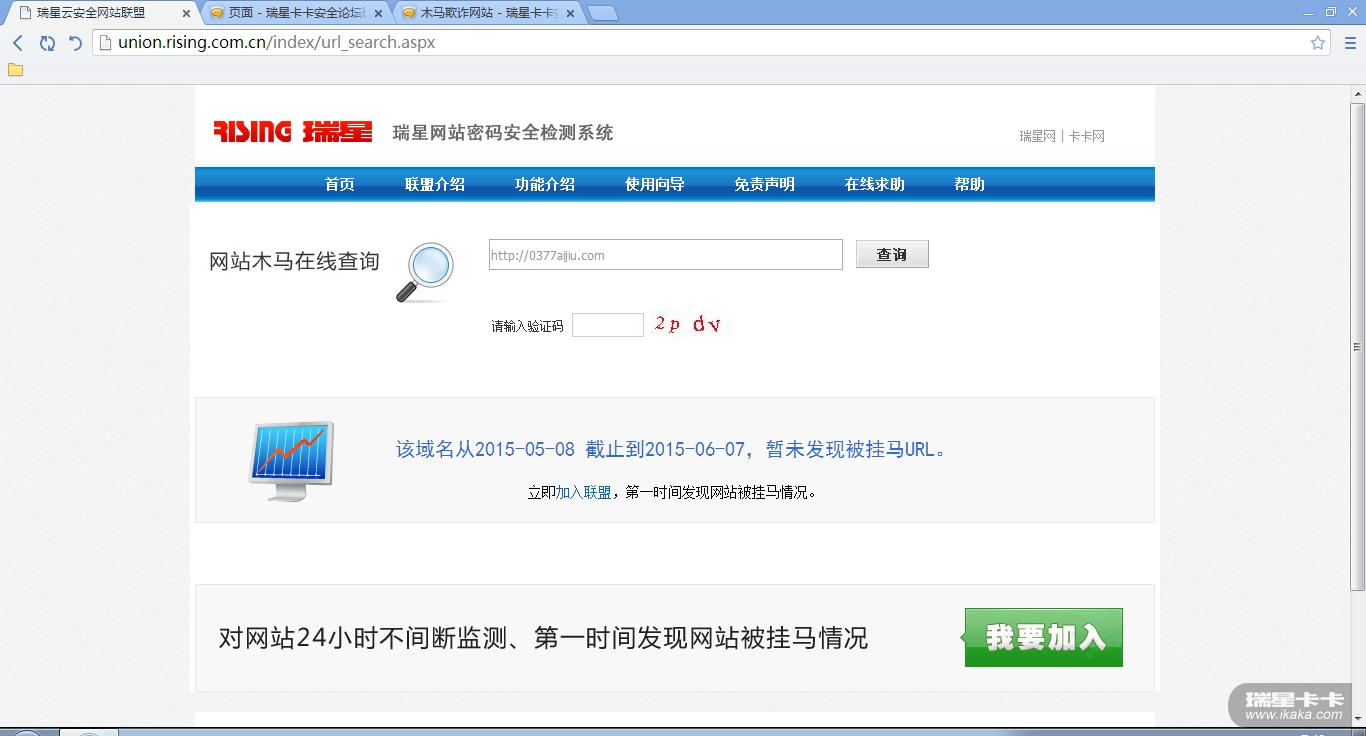Click the page vertical scrollbar thumb
Image resolution: width=1366 pixels, height=736 pixels.
click(x=1358, y=346)
